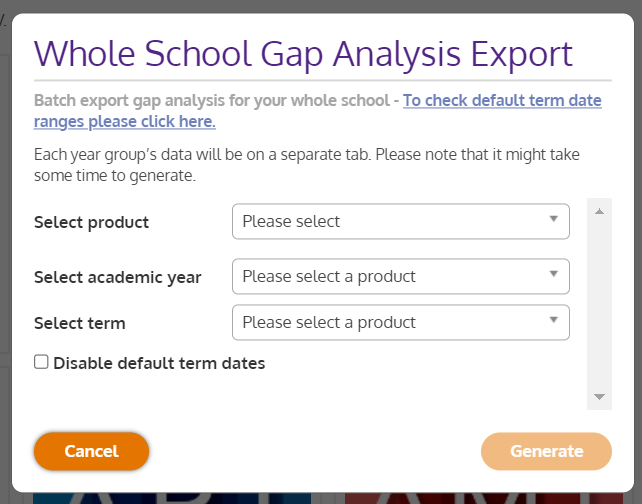Image resolution: width=642 pixels, height=504 pixels.
Task: Click the scrollbar up arrow
Action: pyautogui.click(x=599, y=212)
